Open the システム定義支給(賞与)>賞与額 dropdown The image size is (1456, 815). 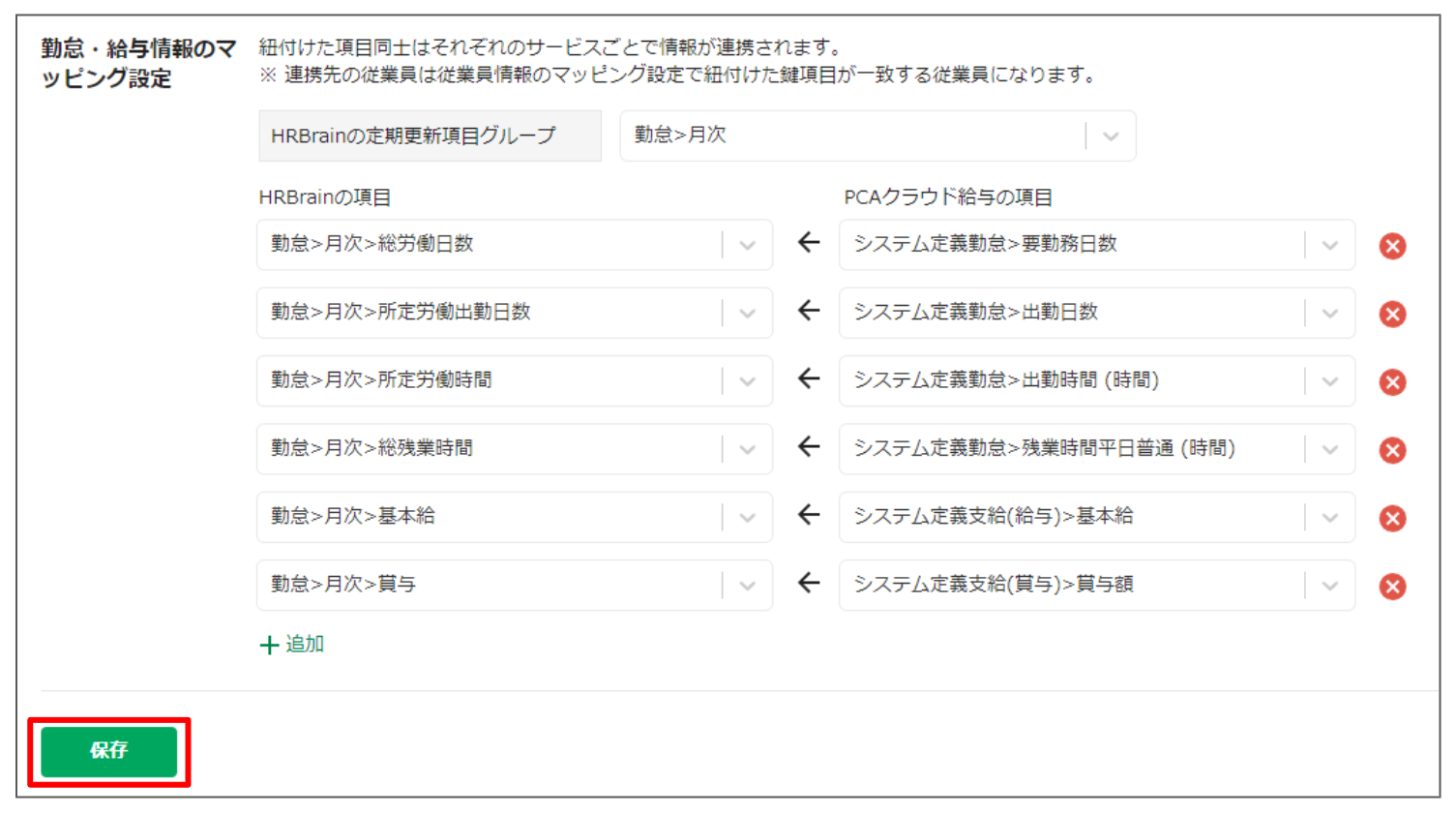tap(1096, 585)
